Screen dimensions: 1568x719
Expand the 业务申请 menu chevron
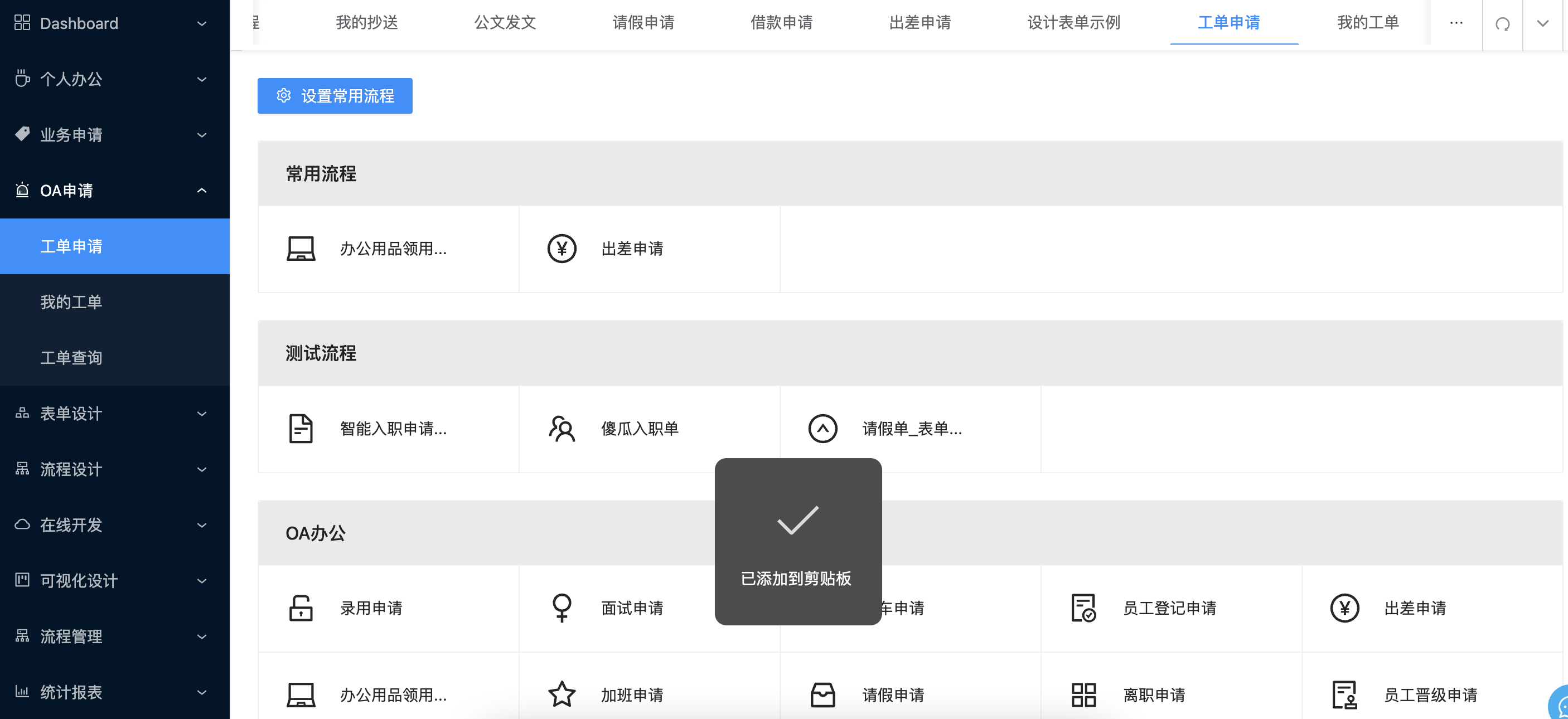point(202,135)
